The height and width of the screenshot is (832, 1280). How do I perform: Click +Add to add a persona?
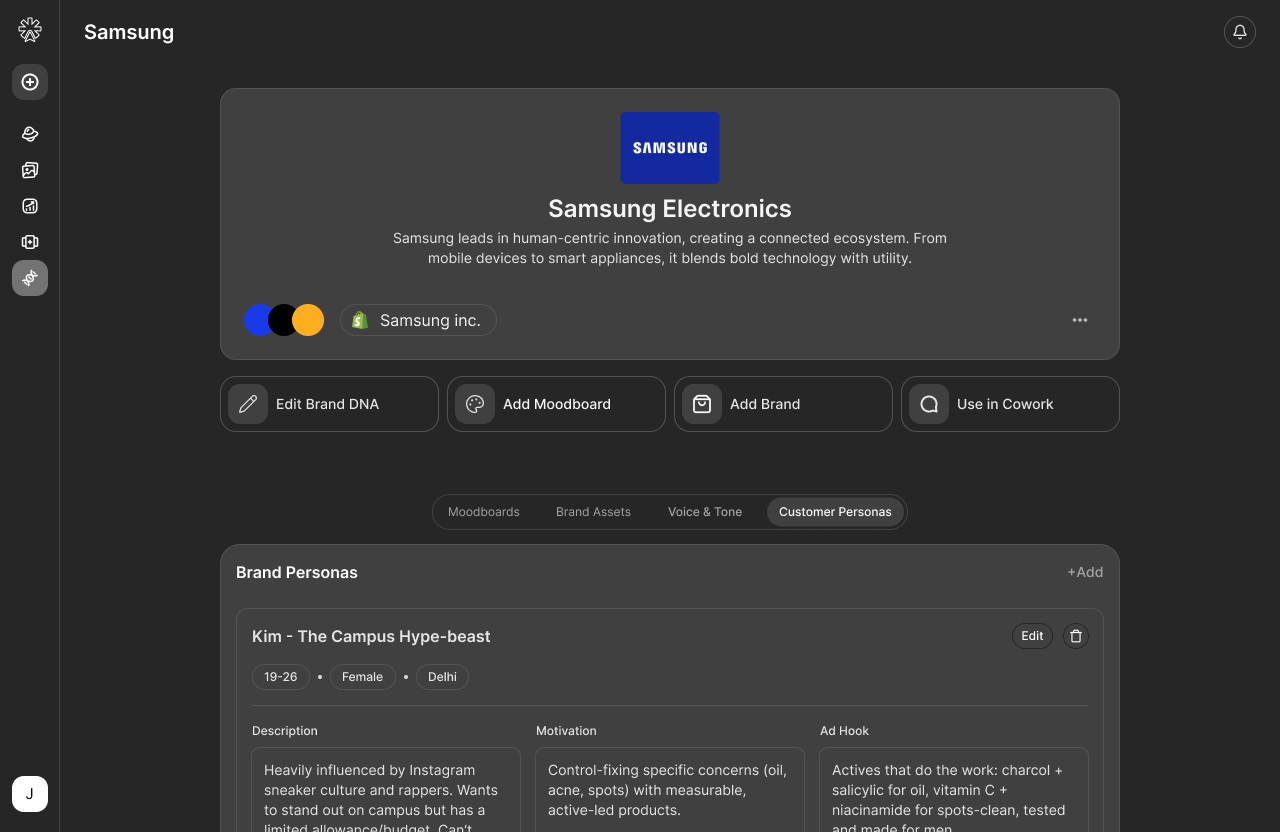coord(1085,572)
